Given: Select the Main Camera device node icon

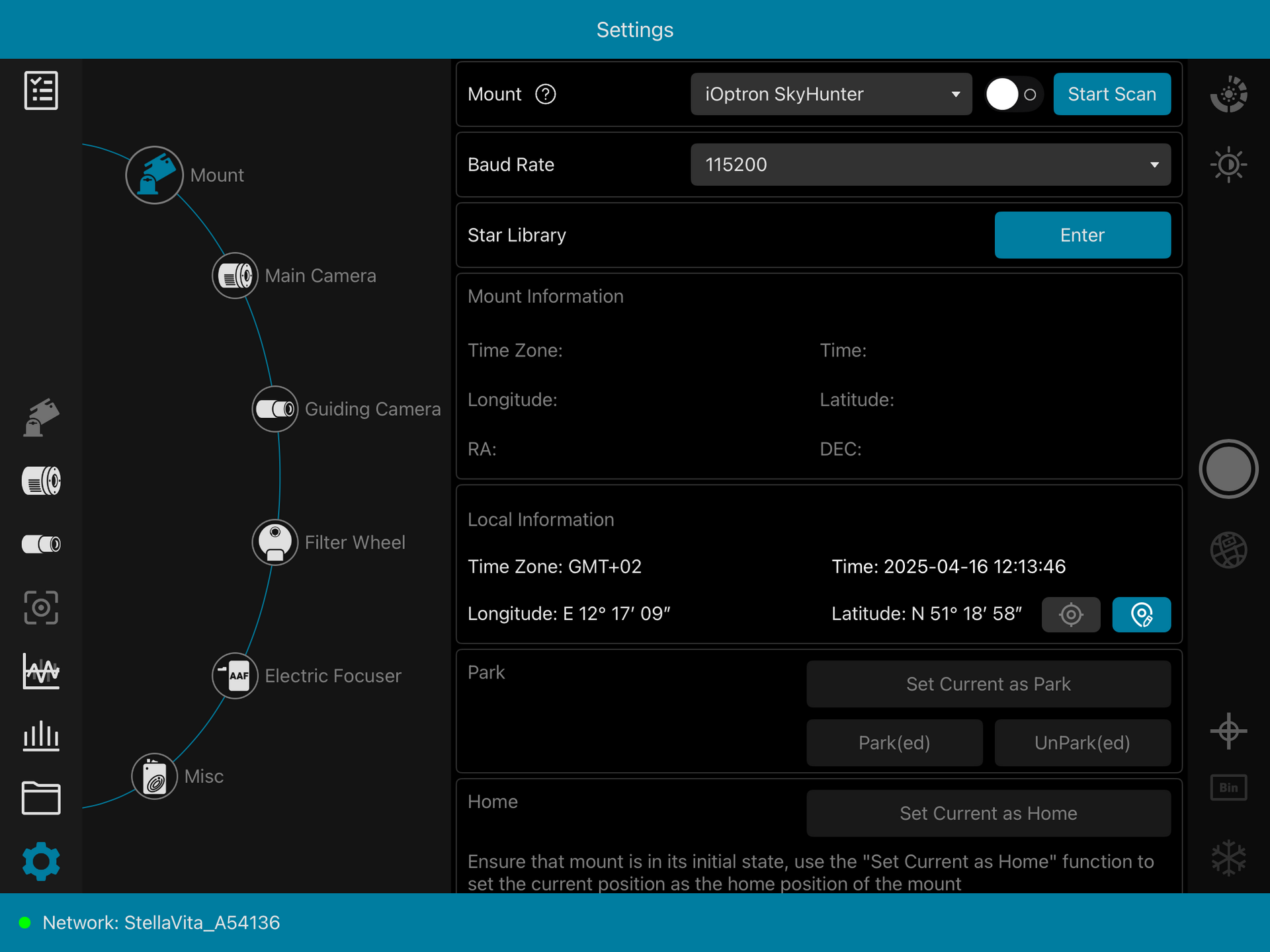Looking at the screenshot, I should pos(235,276).
